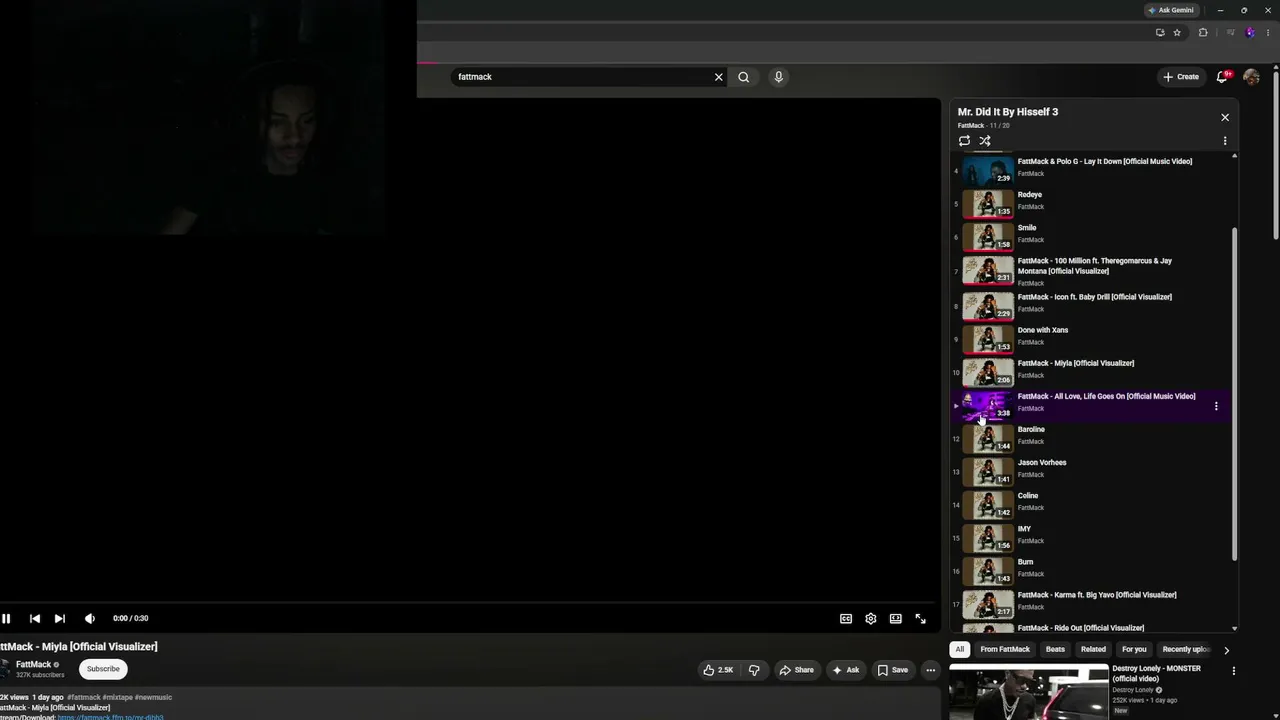Open Destroy Lonely MONSTER video thumbnail

(1028, 692)
